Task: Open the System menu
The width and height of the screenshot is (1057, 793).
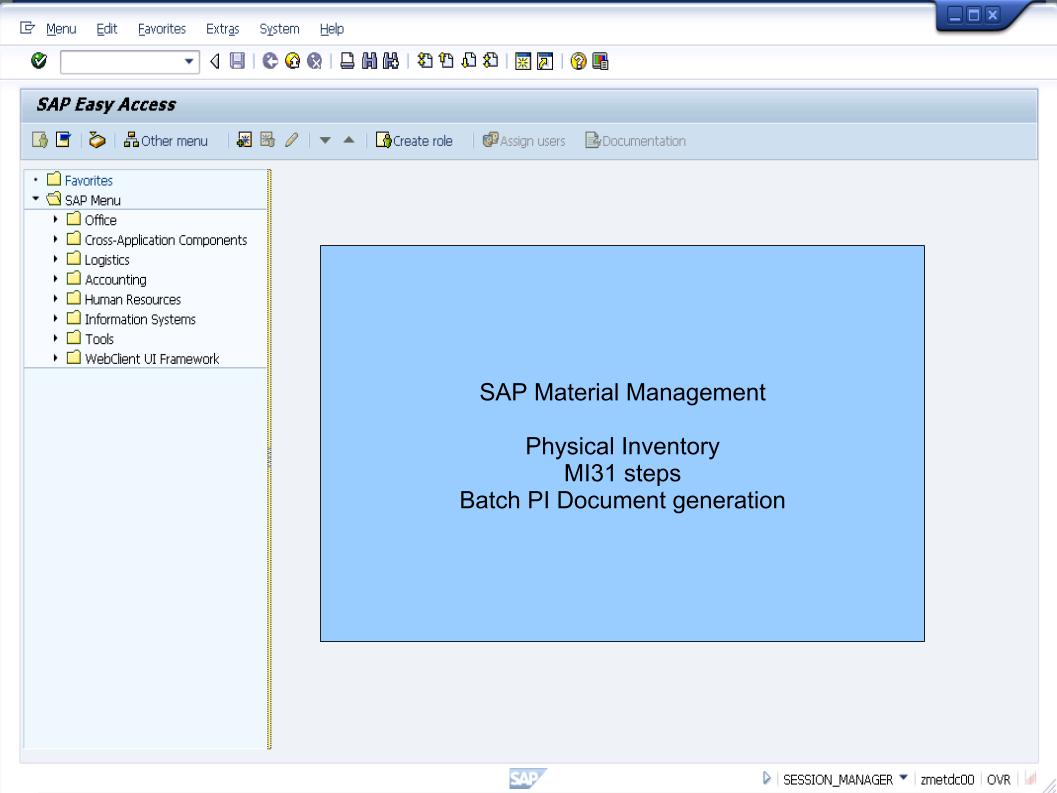Action: coord(279,29)
